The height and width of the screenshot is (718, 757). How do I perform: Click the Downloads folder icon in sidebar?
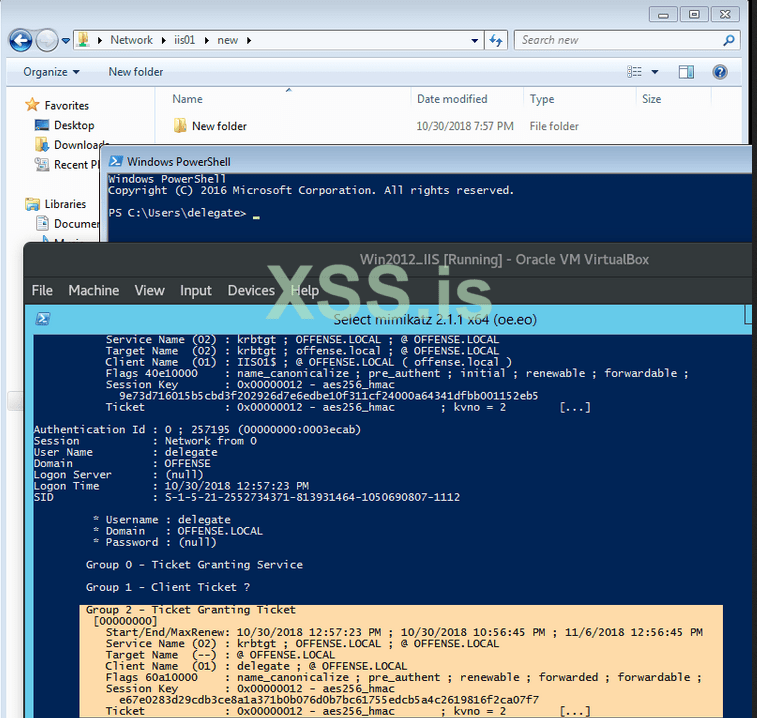42,144
